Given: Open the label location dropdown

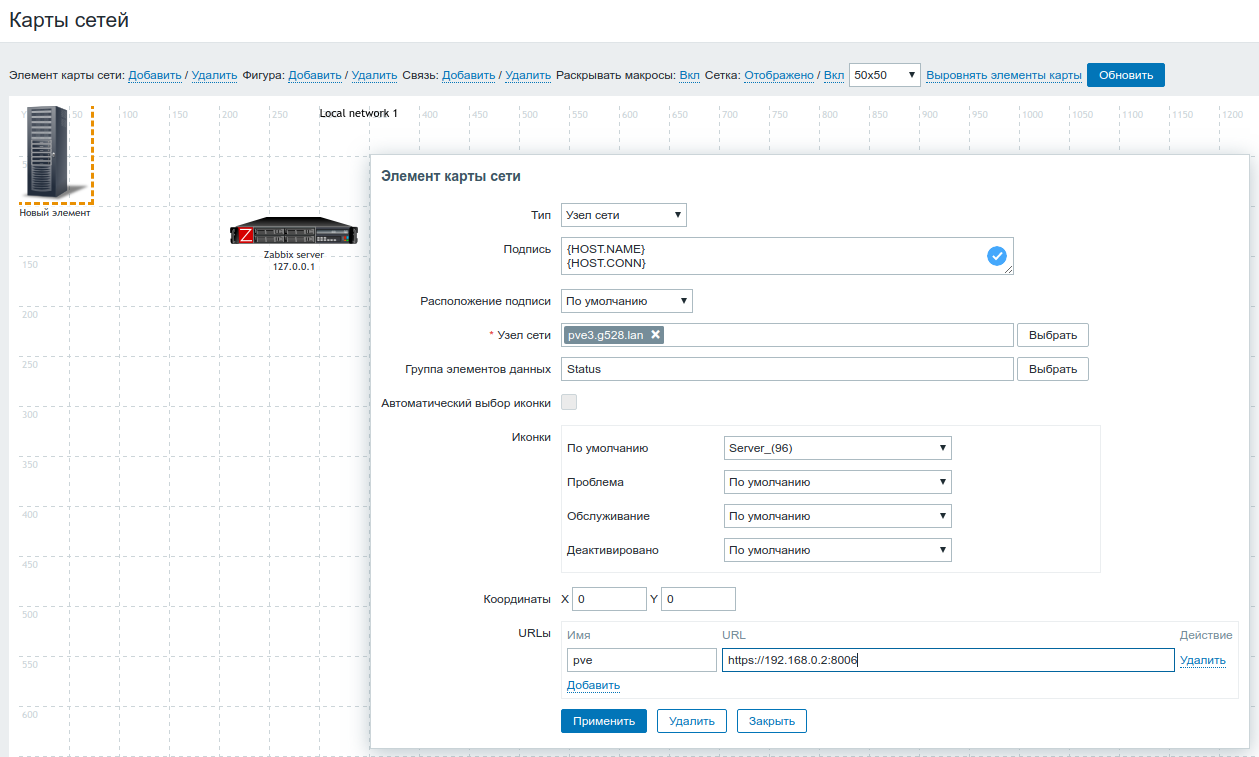Looking at the screenshot, I should [627, 301].
